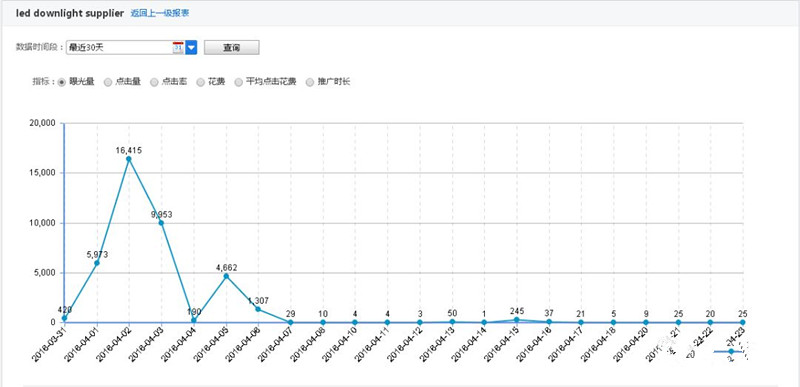The width and height of the screenshot is (800, 387).
Task: Click the 20,000 y-axis label
Action: 43,123
